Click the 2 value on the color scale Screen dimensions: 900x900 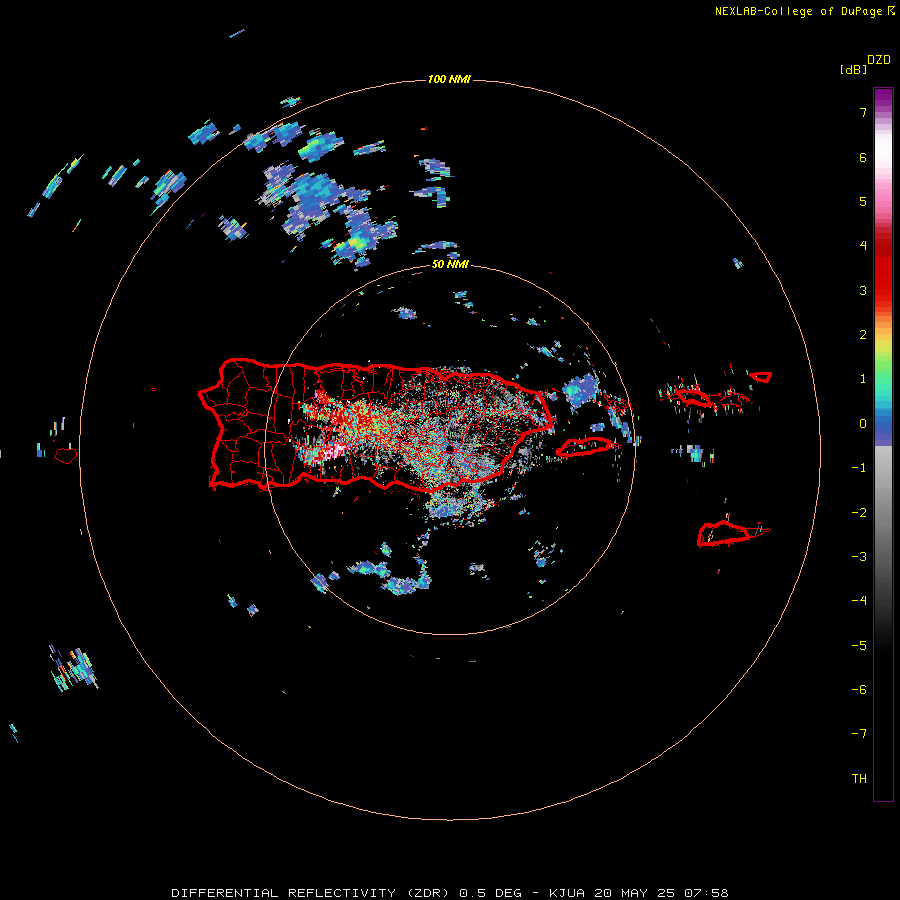[863, 335]
